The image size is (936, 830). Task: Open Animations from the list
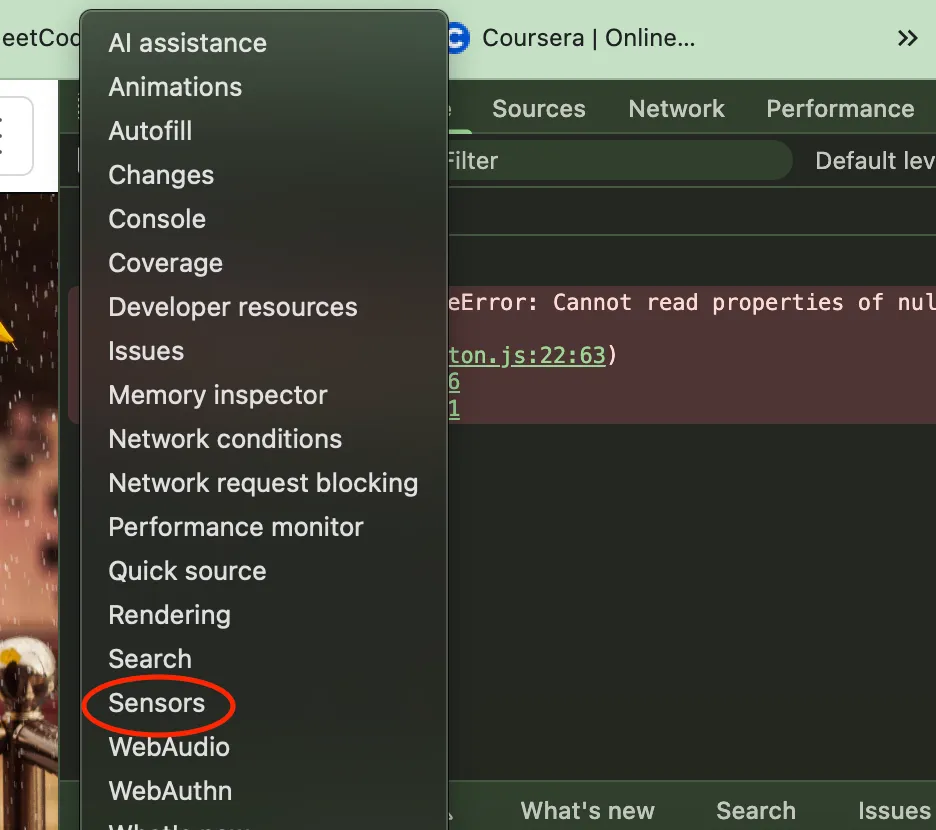tap(175, 87)
